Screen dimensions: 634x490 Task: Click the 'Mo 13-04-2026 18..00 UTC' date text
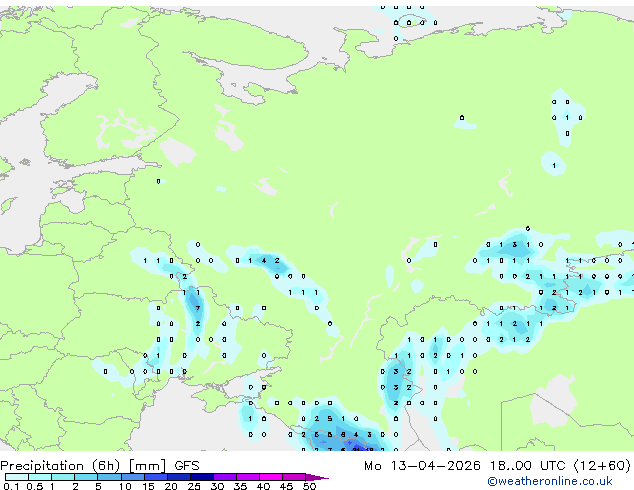465,466
